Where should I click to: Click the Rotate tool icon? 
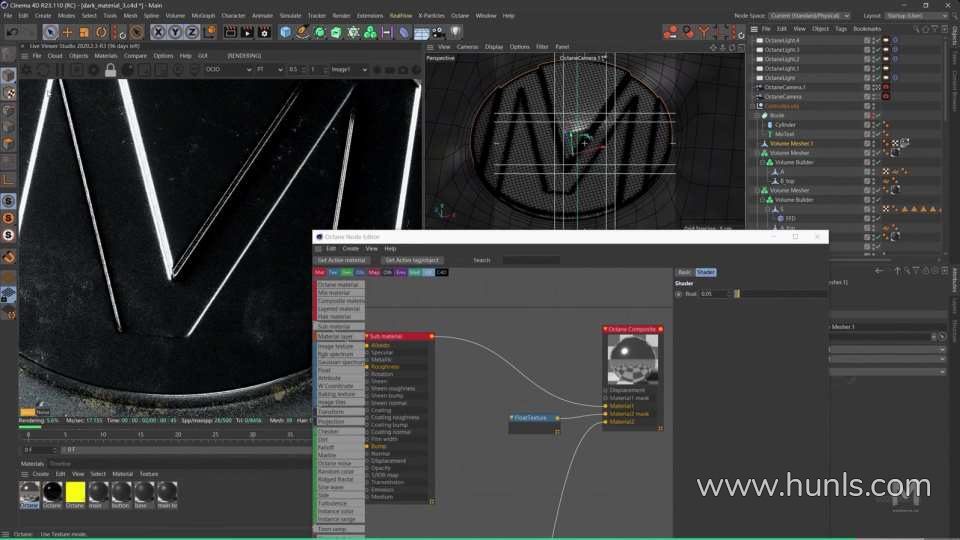click(x=101, y=32)
